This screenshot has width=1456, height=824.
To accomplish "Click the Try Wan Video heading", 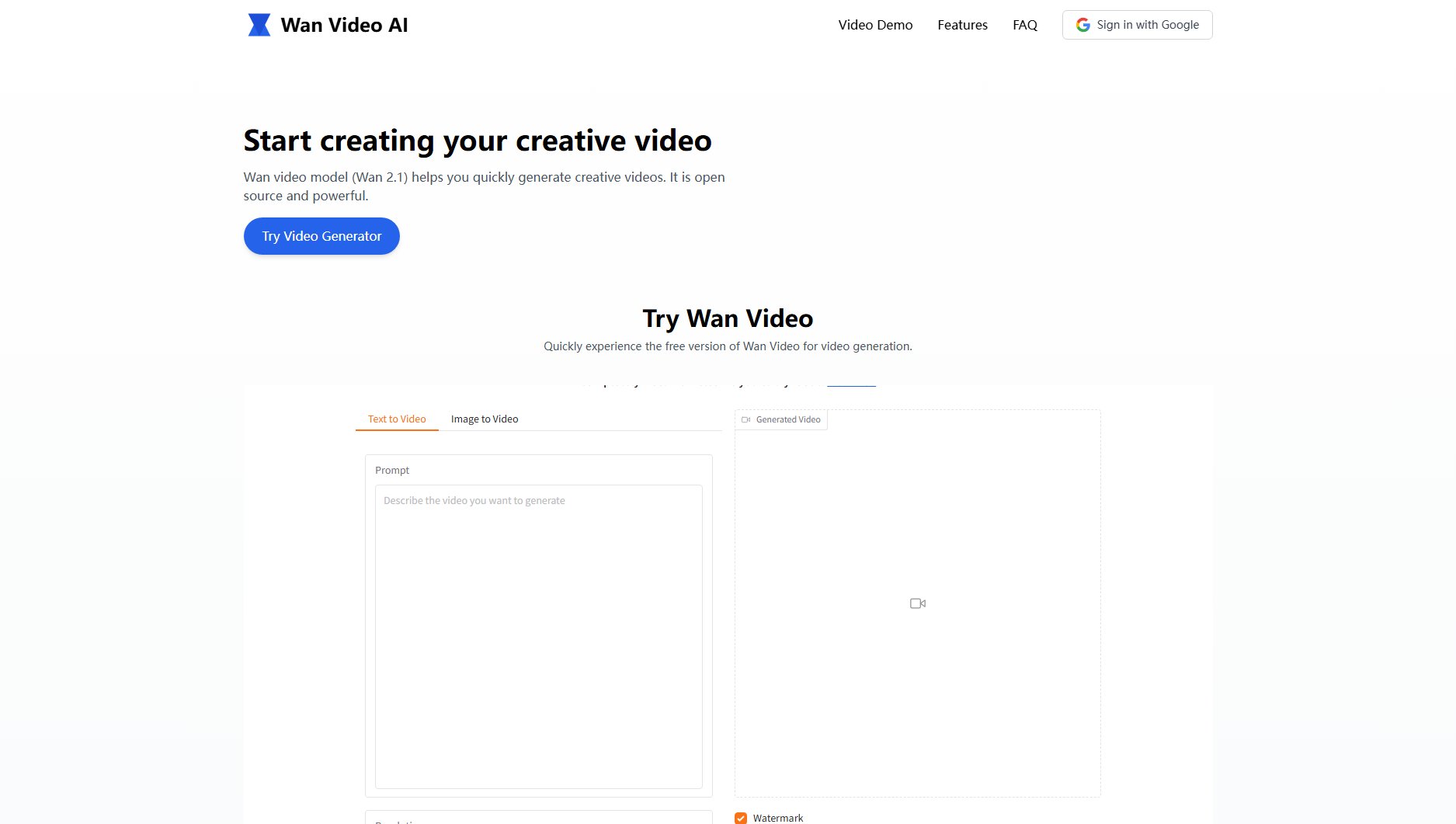I will click(x=728, y=318).
